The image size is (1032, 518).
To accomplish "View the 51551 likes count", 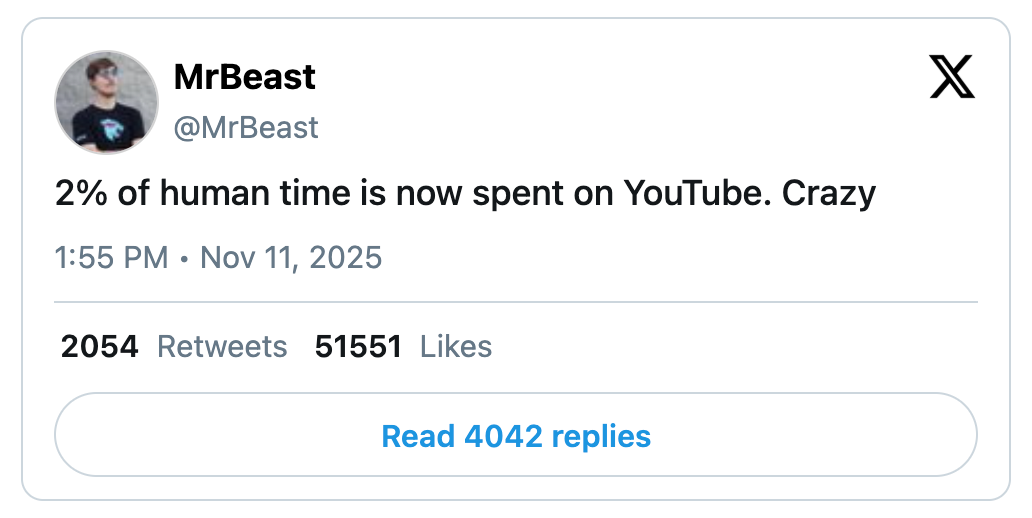I will [358, 346].
